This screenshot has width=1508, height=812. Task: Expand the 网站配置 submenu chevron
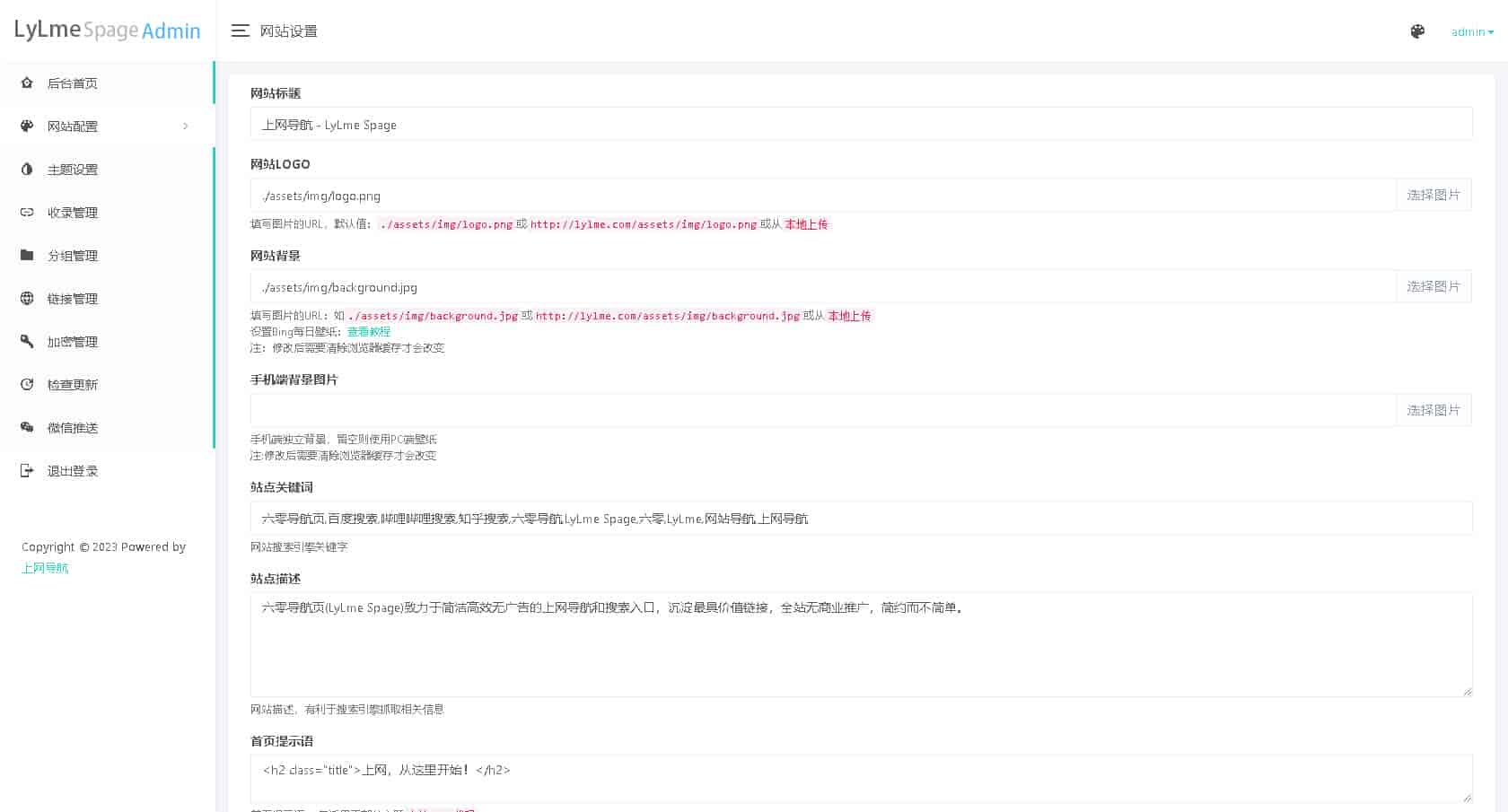(186, 127)
